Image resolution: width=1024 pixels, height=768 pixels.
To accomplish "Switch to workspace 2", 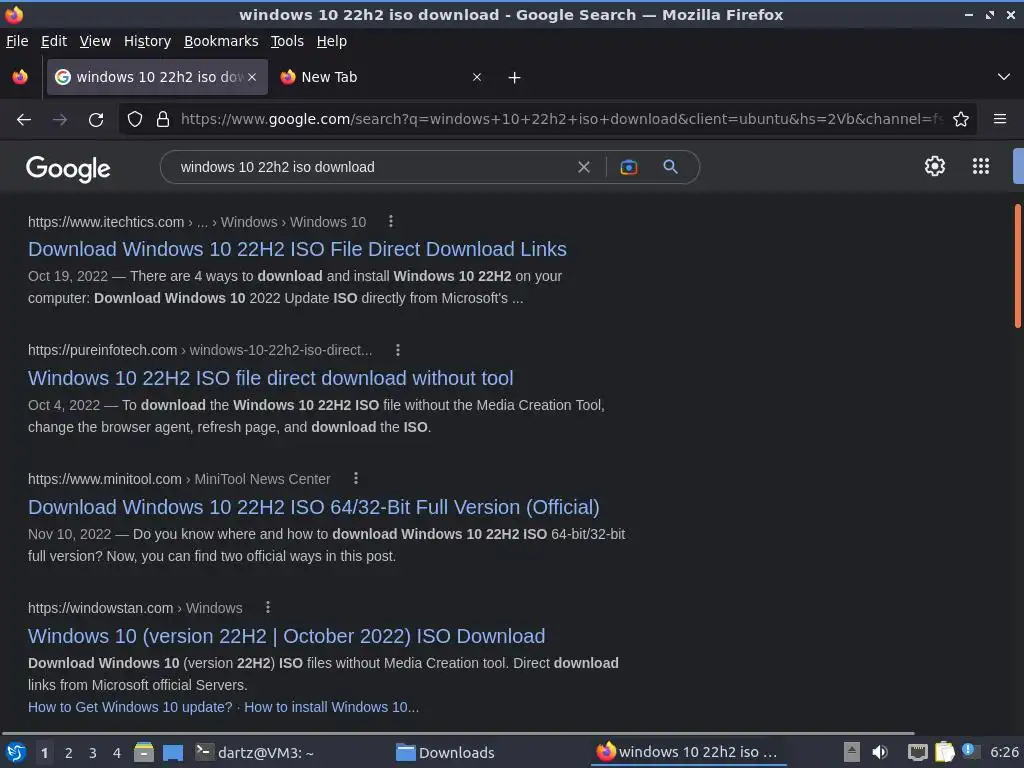I will pos(69,753).
